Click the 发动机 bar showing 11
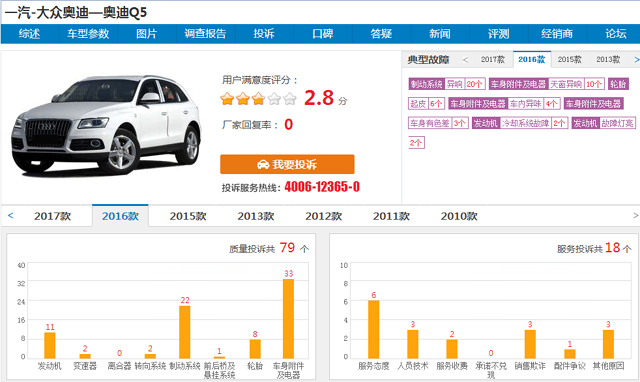Viewport: 640px width, 382px height. [50, 345]
